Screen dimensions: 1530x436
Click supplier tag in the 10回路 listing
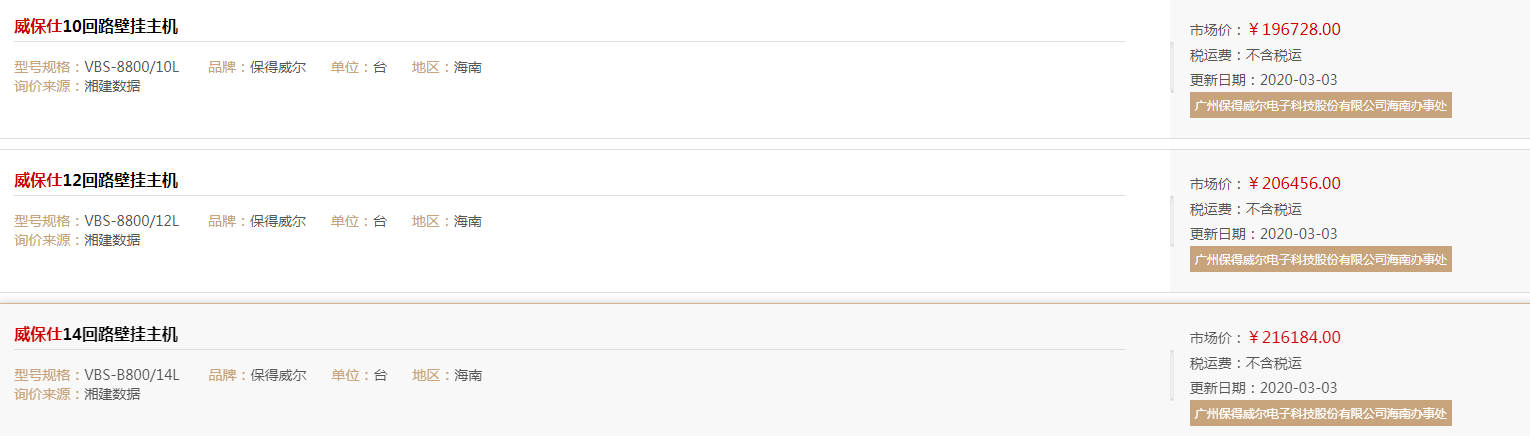click(1321, 105)
